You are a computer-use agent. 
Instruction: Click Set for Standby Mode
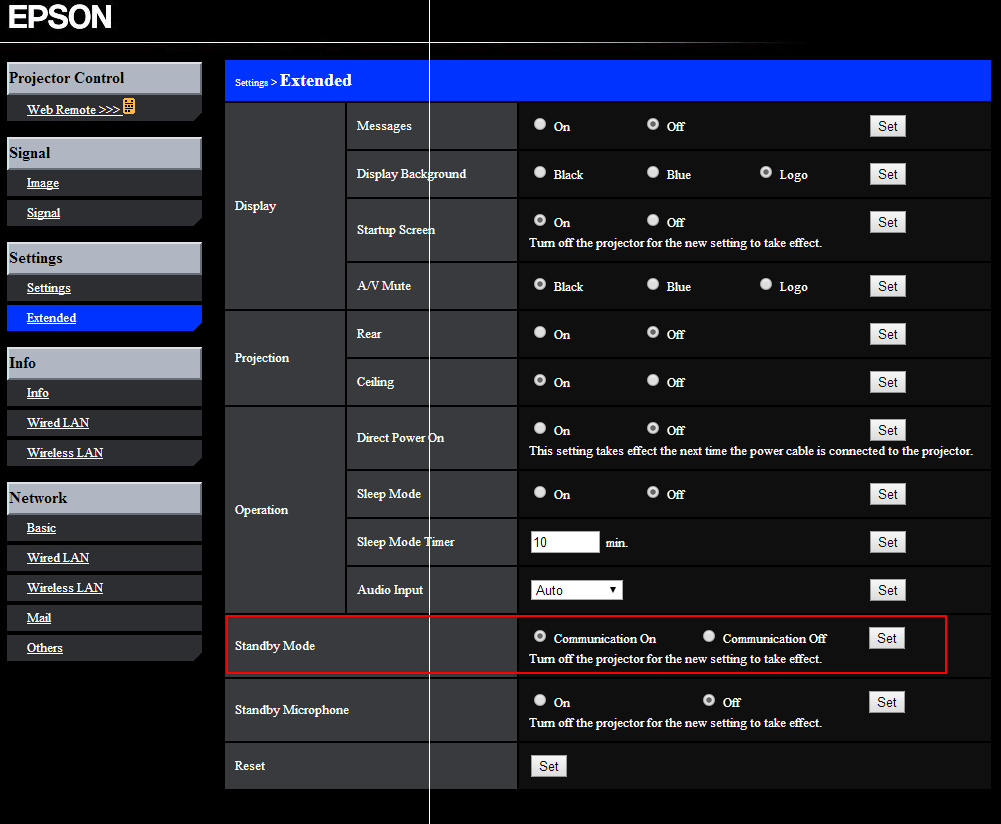coord(886,637)
